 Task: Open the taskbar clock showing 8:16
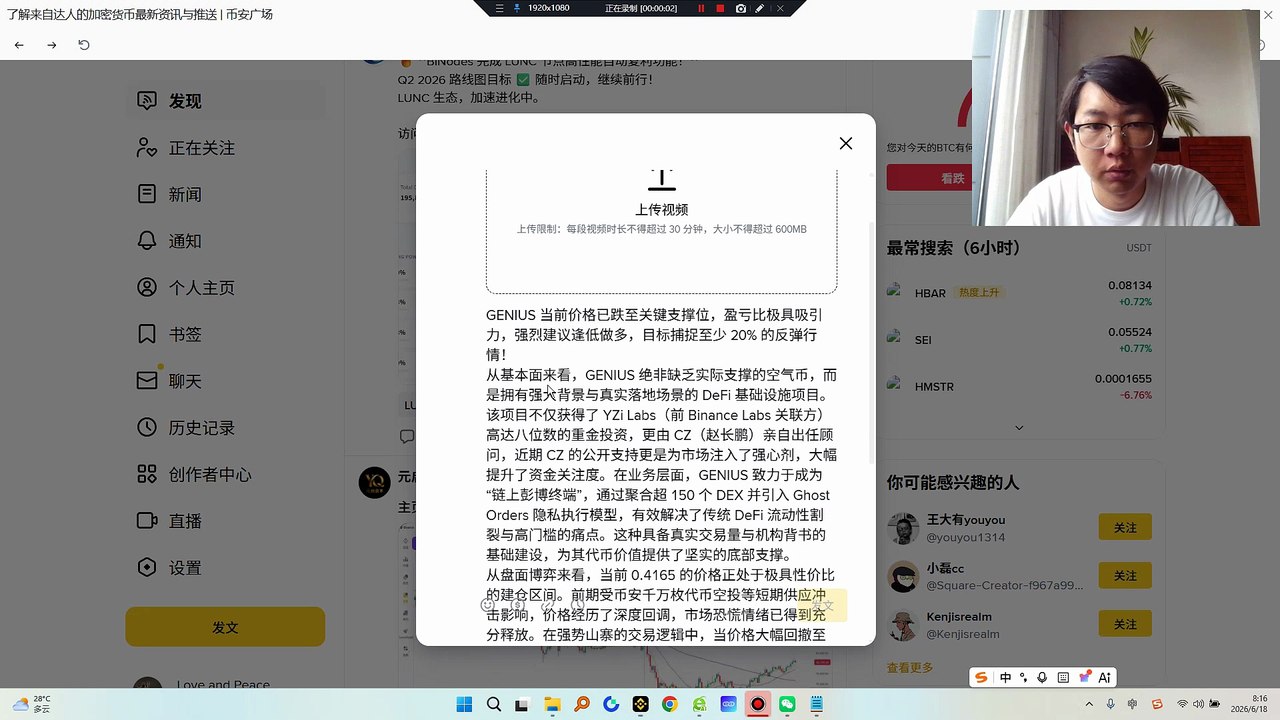coord(1251,704)
